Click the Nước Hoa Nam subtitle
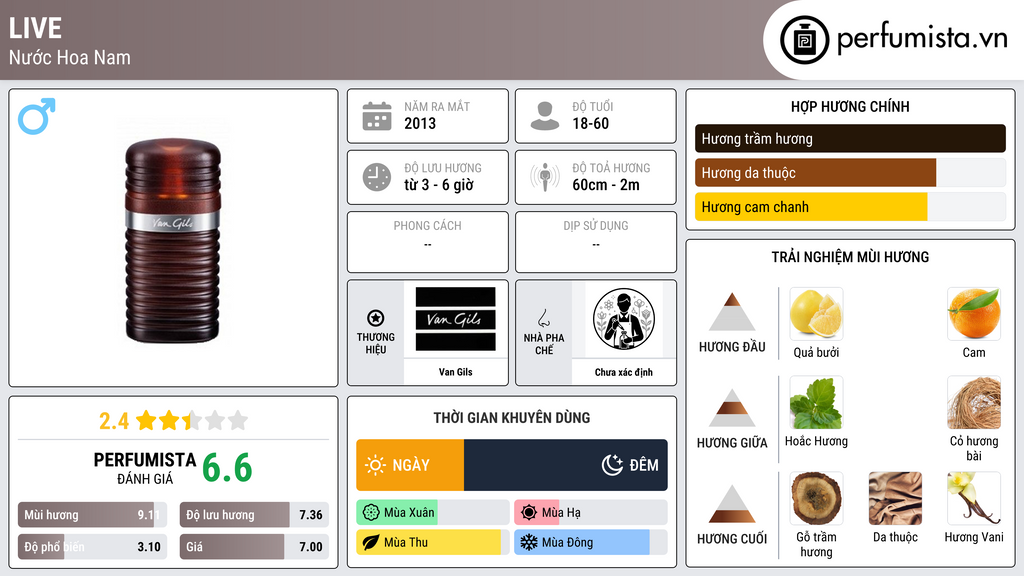1024x576 pixels. 70,57
